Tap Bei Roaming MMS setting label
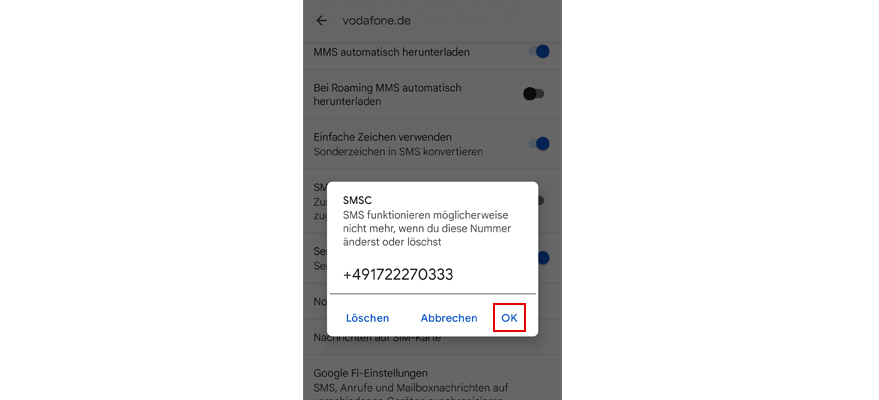Viewport: 879px width, 400px height. (387, 95)
